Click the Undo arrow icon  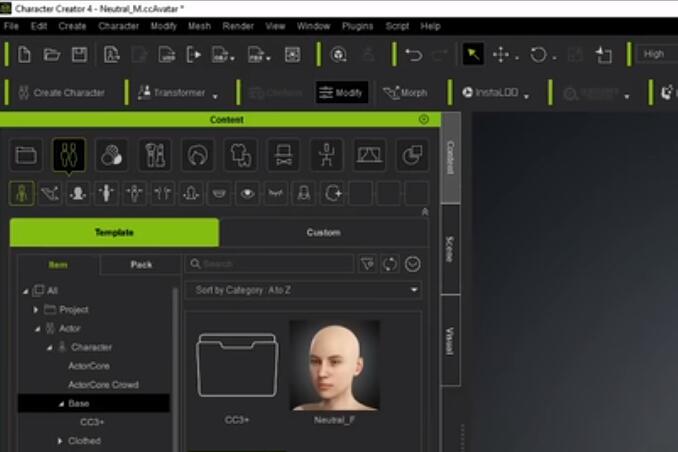413,55
